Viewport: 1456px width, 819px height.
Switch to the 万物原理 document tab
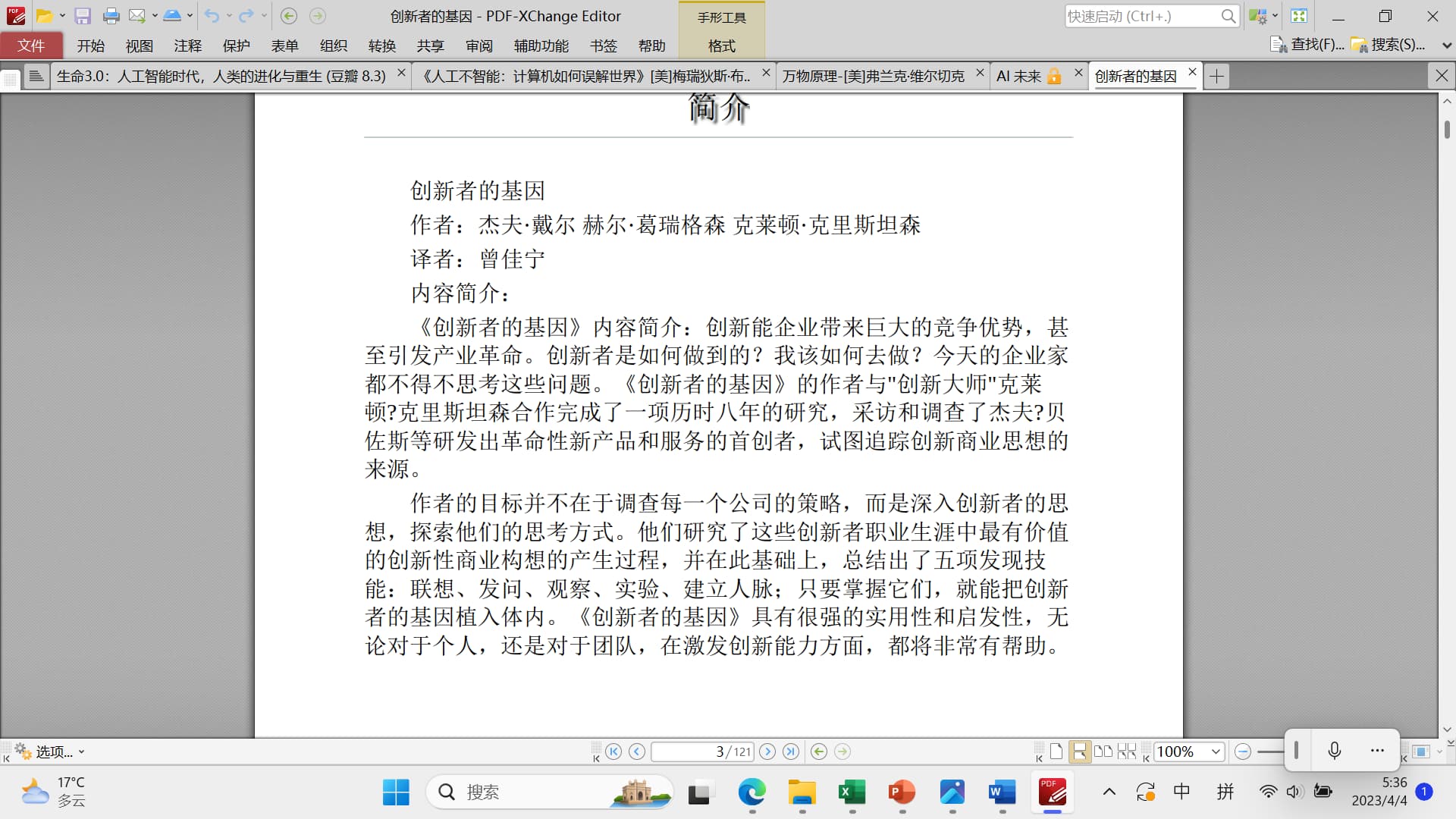point(873,76)
